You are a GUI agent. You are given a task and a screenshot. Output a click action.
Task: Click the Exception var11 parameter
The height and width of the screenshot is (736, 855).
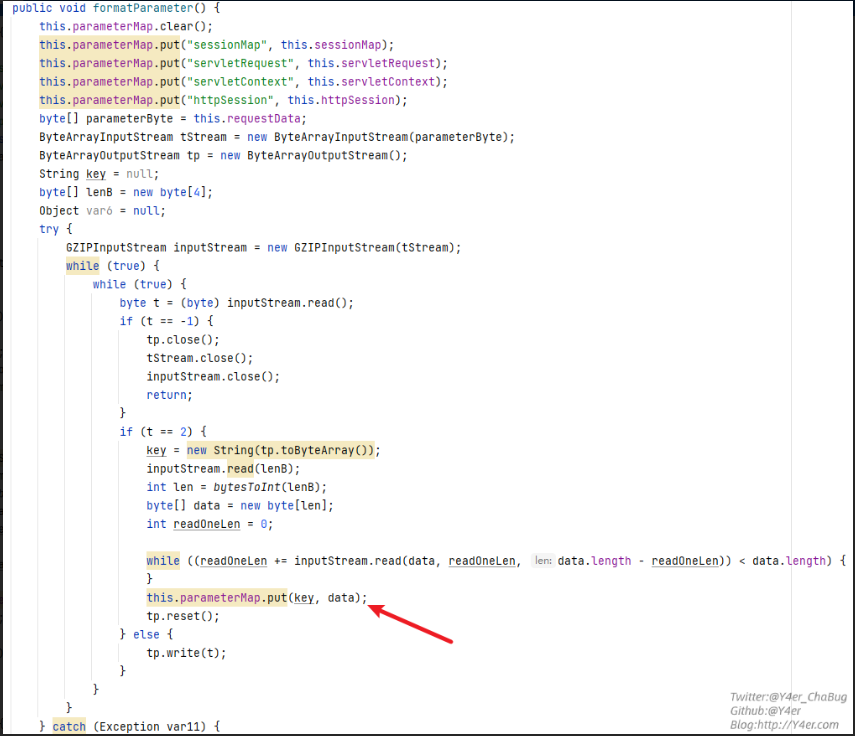(149, 727)
